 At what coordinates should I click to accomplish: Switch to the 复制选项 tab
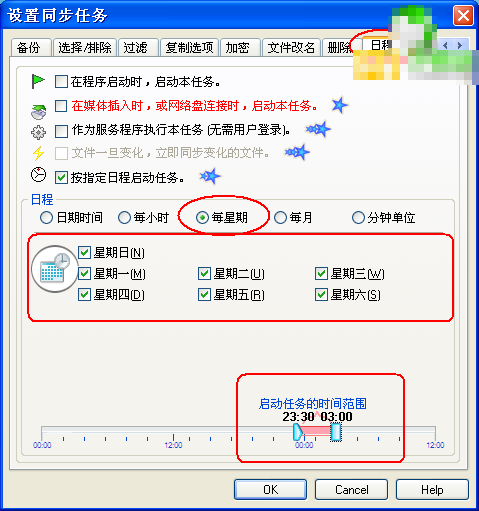click(x=189, y=48)
